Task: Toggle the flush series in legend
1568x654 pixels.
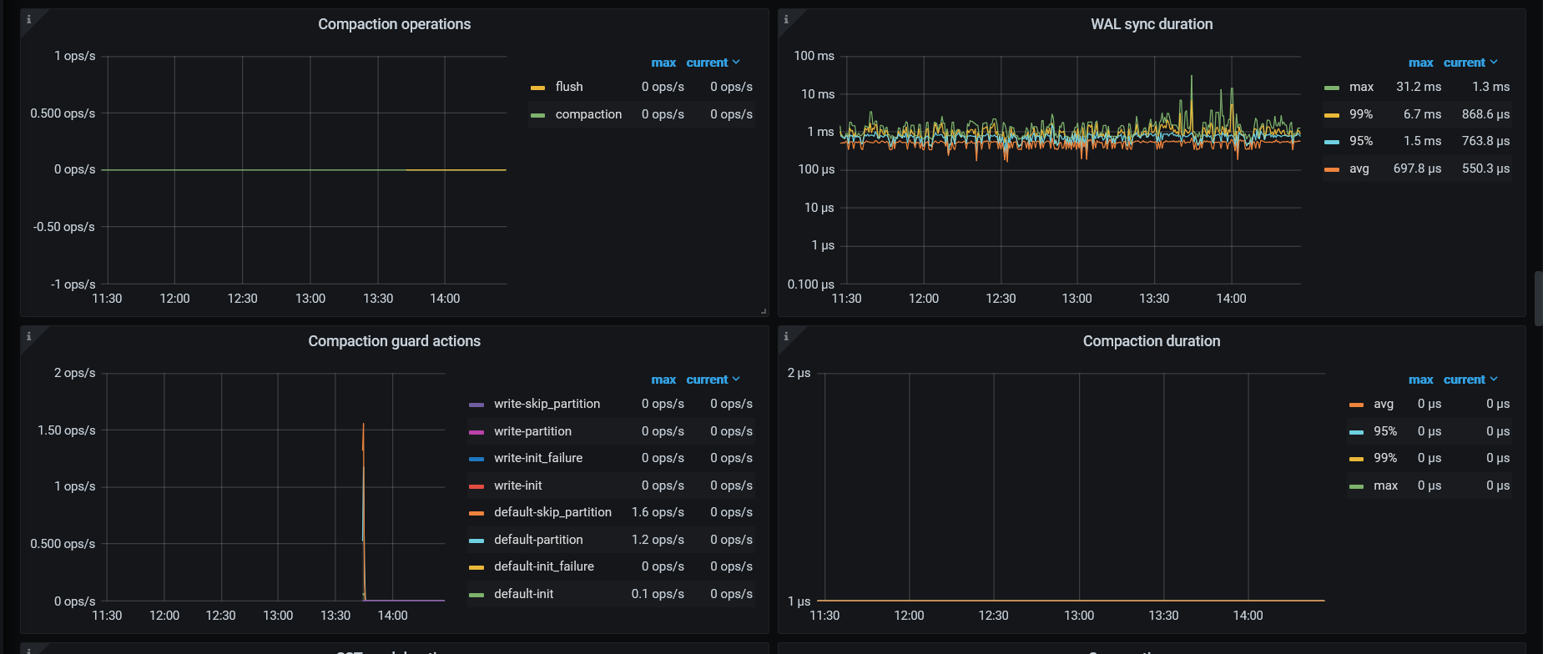Action: point(569,87)
